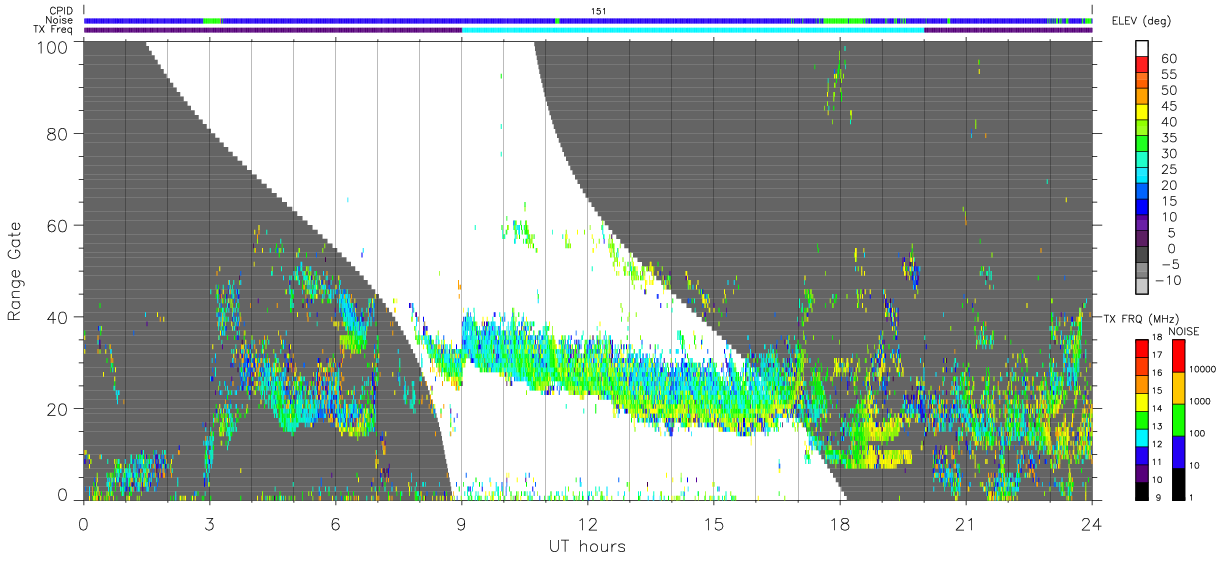Click the CPID value '151' above the plot
Viewport: 1228px width, 567px height.
598,10
